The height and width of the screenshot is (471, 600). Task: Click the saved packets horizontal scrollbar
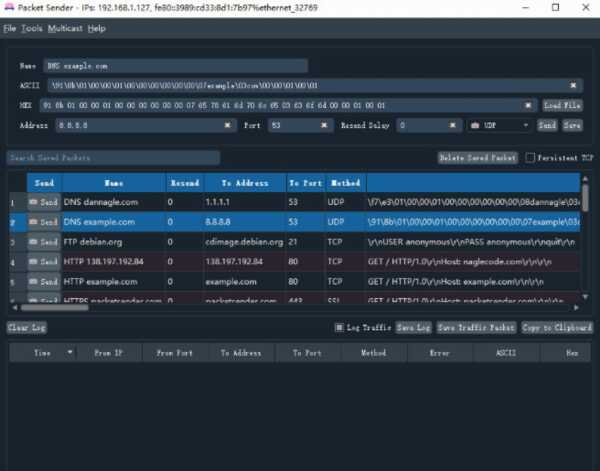(x=200, y=308)
